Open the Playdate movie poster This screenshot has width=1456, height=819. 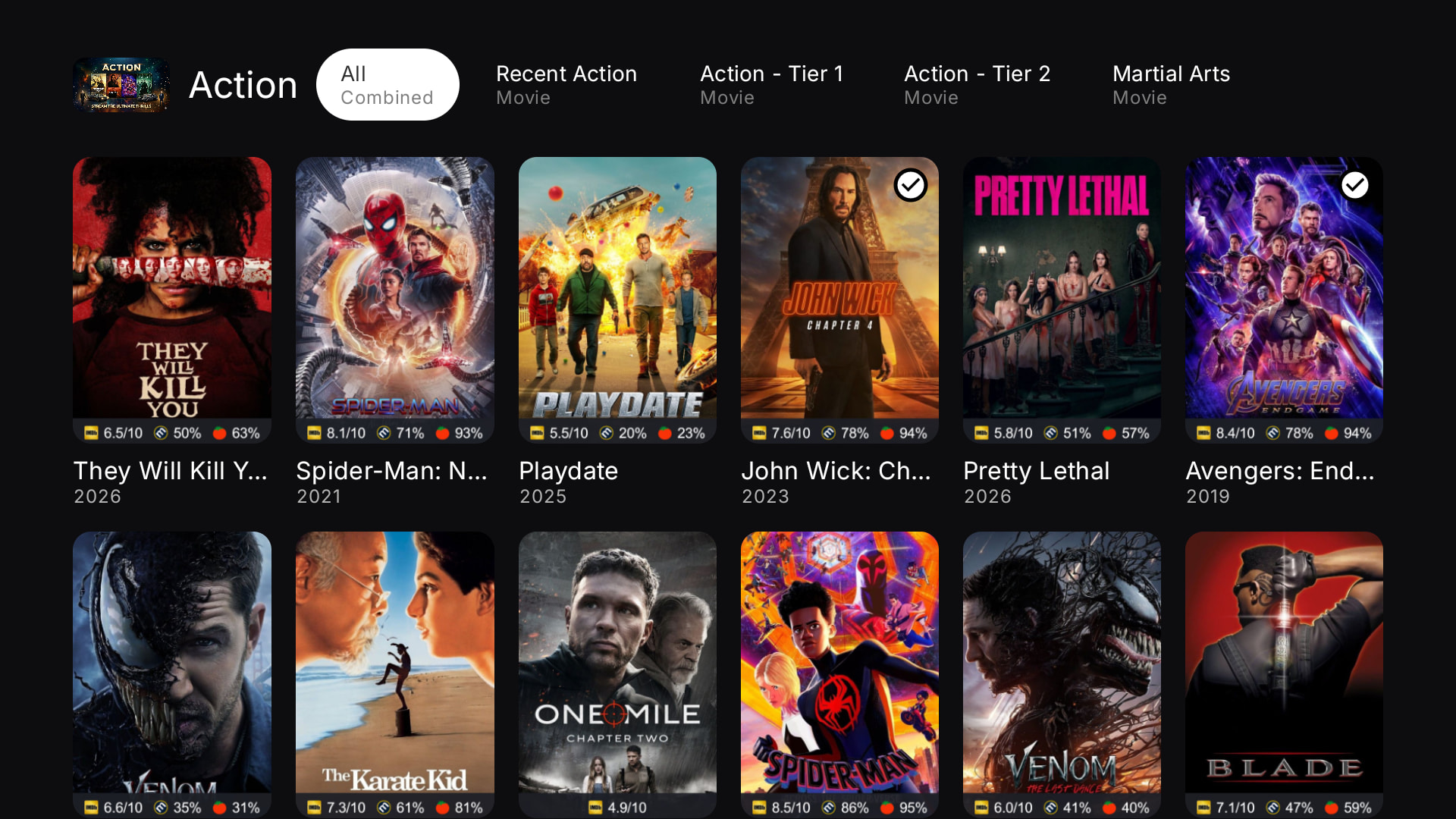click(617, 288)
